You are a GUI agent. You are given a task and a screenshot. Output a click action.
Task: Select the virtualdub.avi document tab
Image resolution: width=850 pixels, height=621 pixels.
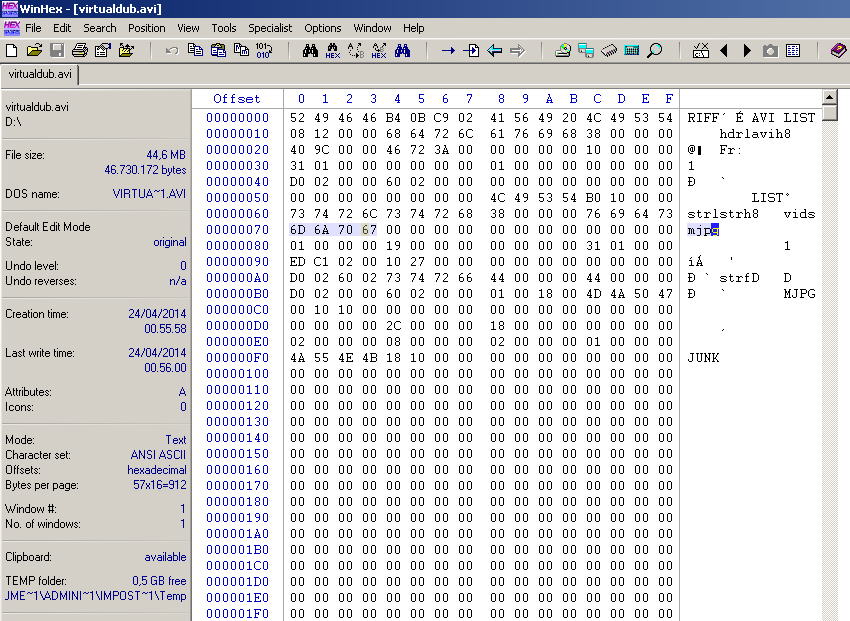pyautogui.click(x=40, y=74)
